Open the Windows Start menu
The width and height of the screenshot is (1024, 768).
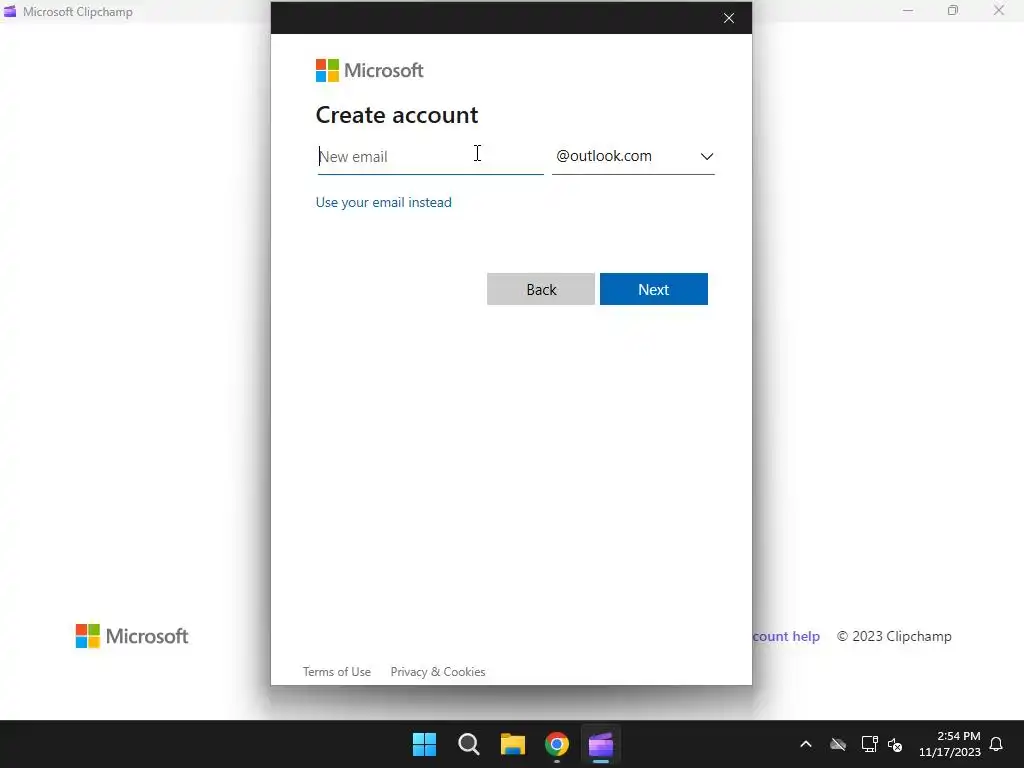(424, 744)
